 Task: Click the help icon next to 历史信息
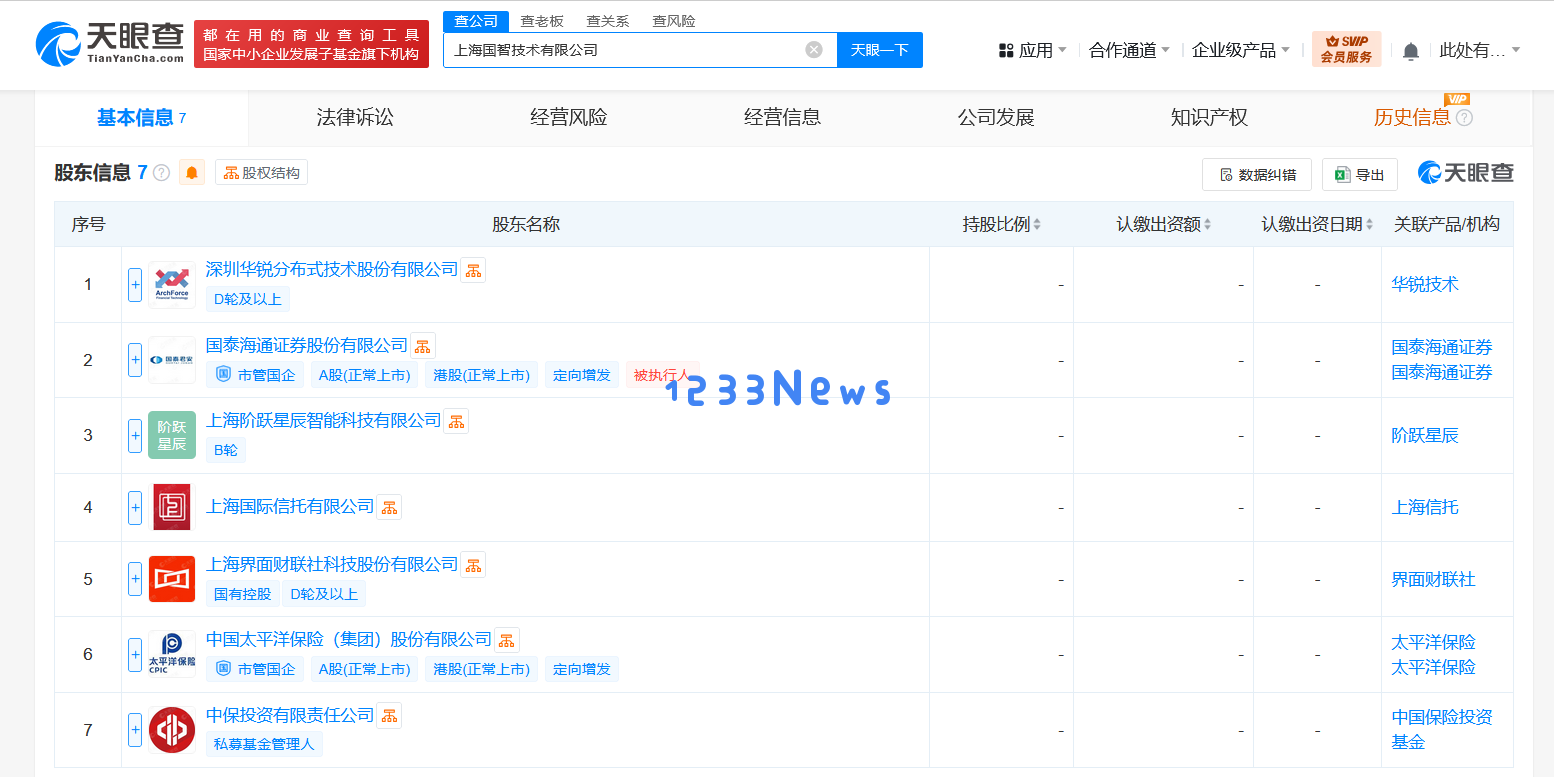pos(1464,118)
